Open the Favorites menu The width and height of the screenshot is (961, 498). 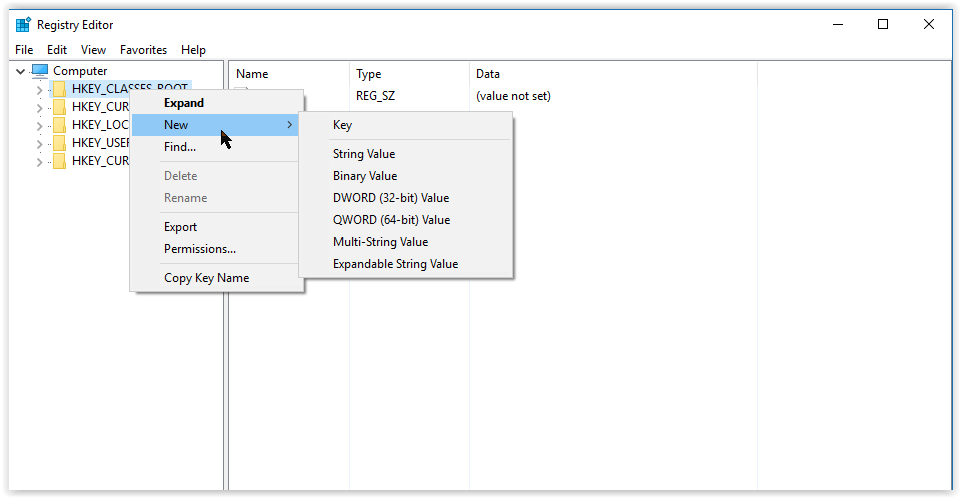pos(143,50)
